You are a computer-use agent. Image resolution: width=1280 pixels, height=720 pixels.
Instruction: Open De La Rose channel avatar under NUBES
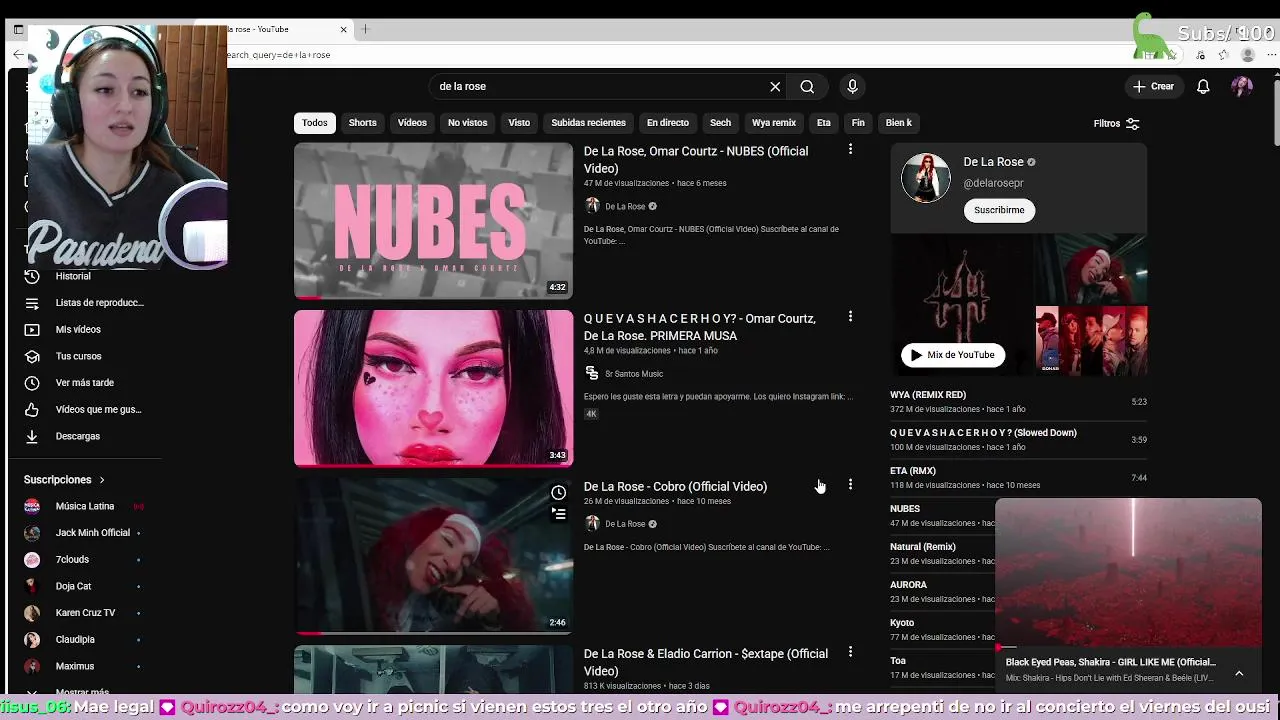pyautogui.click(x=592, y=206)
